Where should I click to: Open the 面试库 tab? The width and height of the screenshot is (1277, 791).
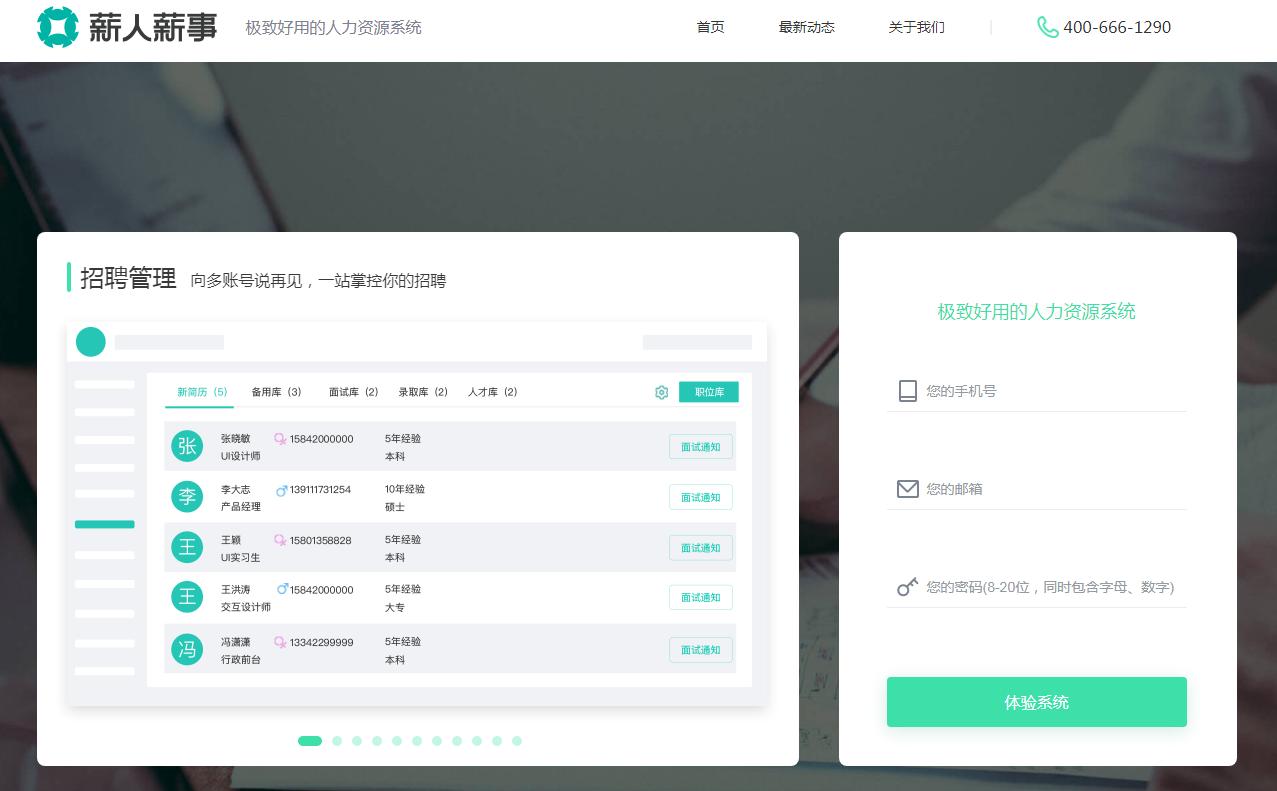click(x=353, y=392)
